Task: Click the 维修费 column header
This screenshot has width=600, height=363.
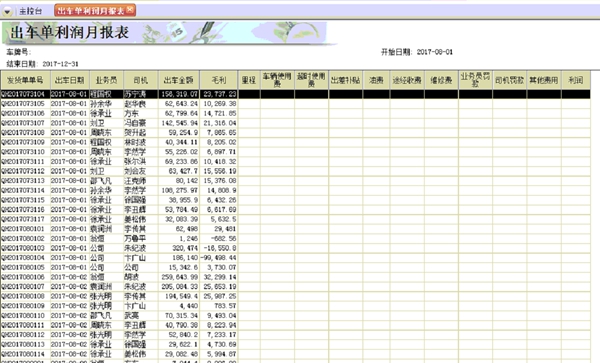Action: [x=441, y=80]
